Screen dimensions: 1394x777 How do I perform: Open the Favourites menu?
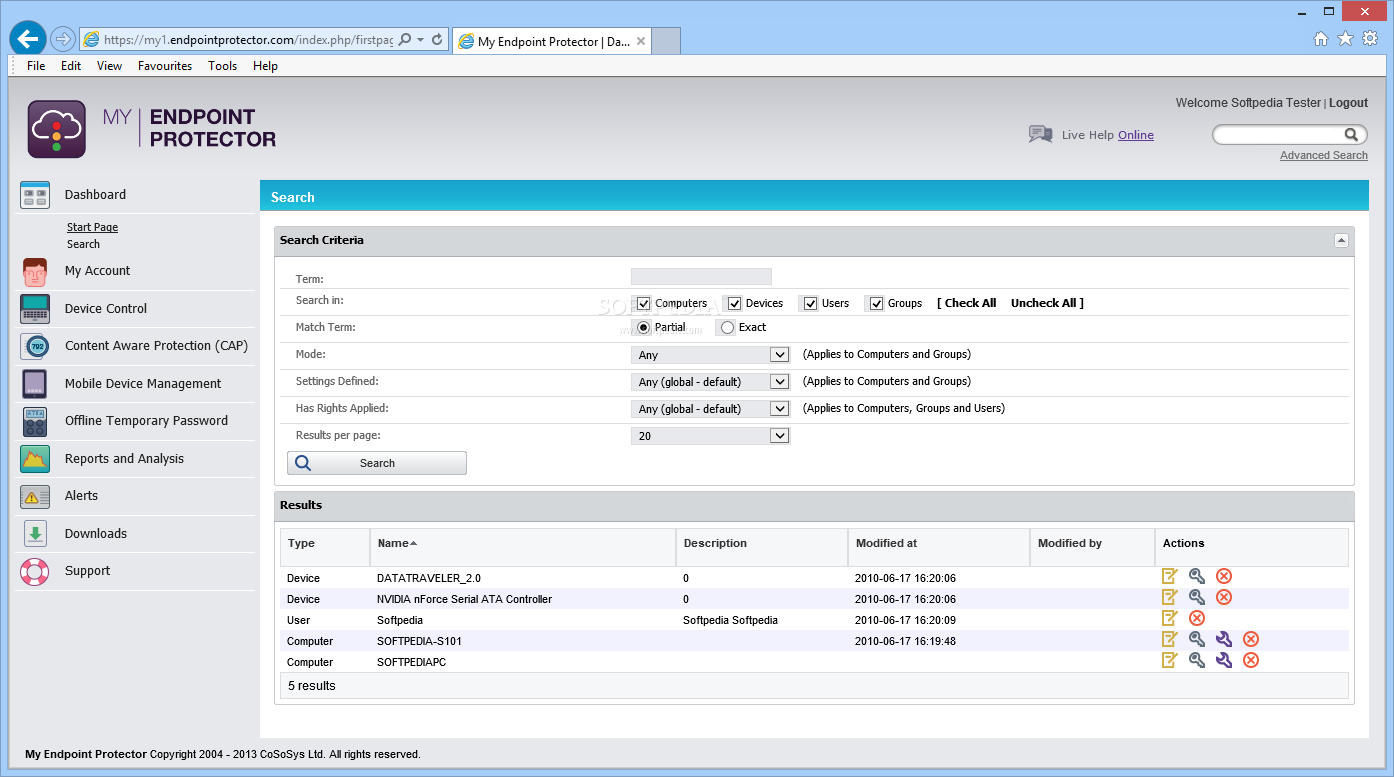pos(165,66)
